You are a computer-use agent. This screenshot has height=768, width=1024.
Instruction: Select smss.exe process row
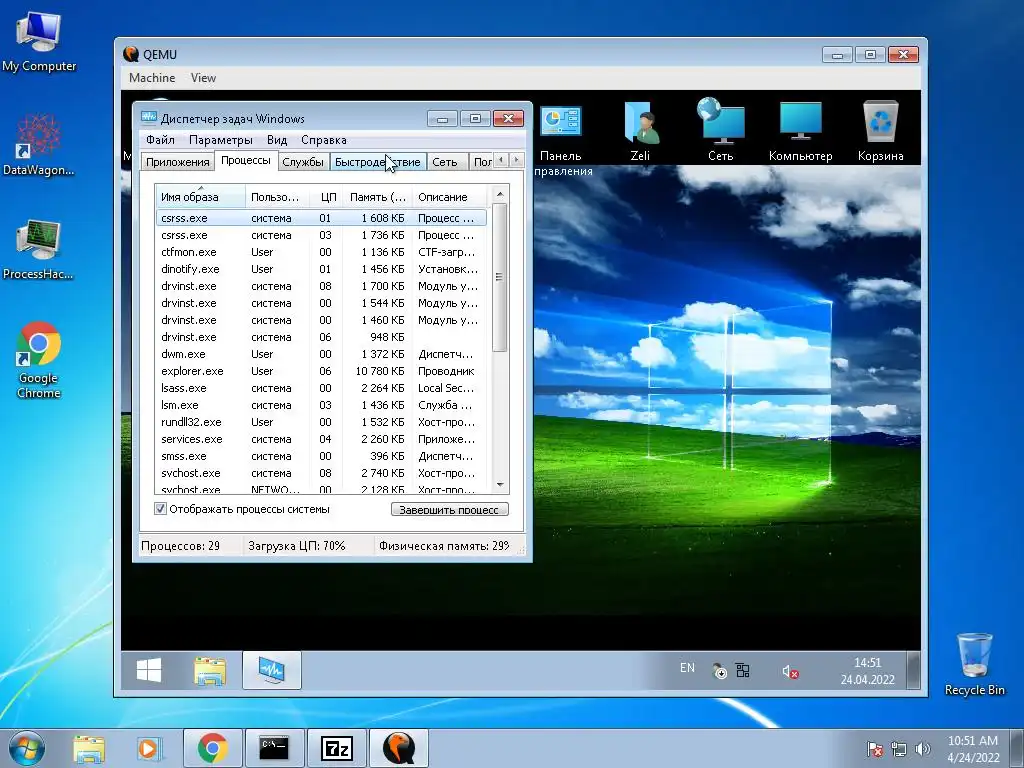coord(321,456)
